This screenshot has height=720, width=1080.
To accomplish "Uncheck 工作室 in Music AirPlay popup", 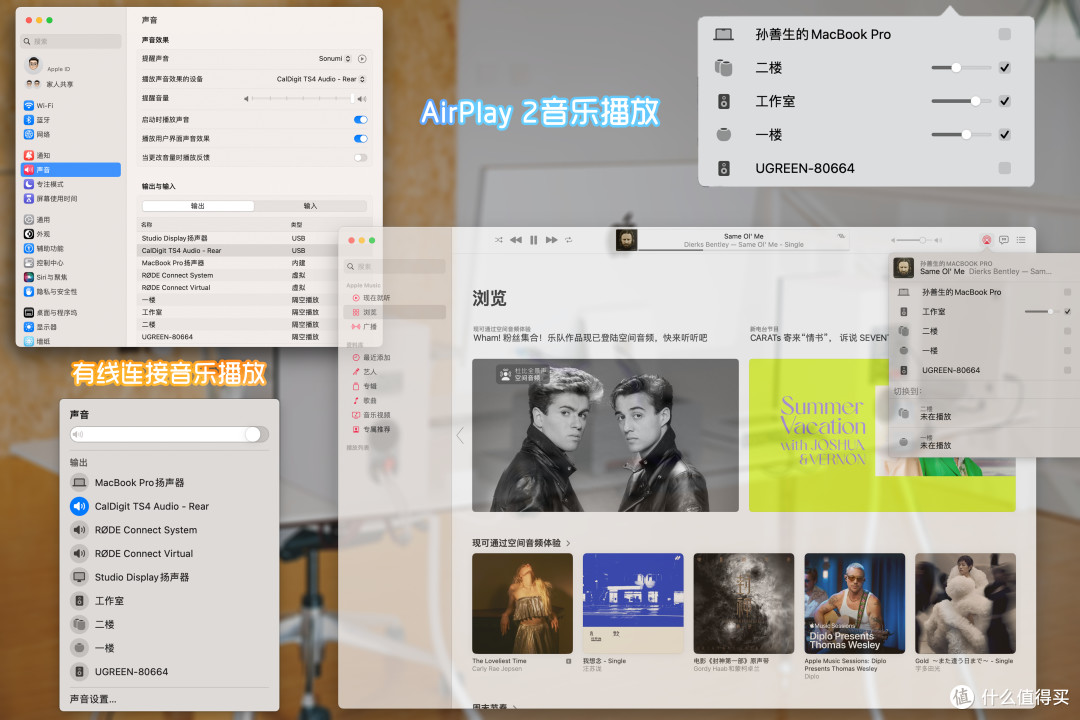I will pos(1067,311).
